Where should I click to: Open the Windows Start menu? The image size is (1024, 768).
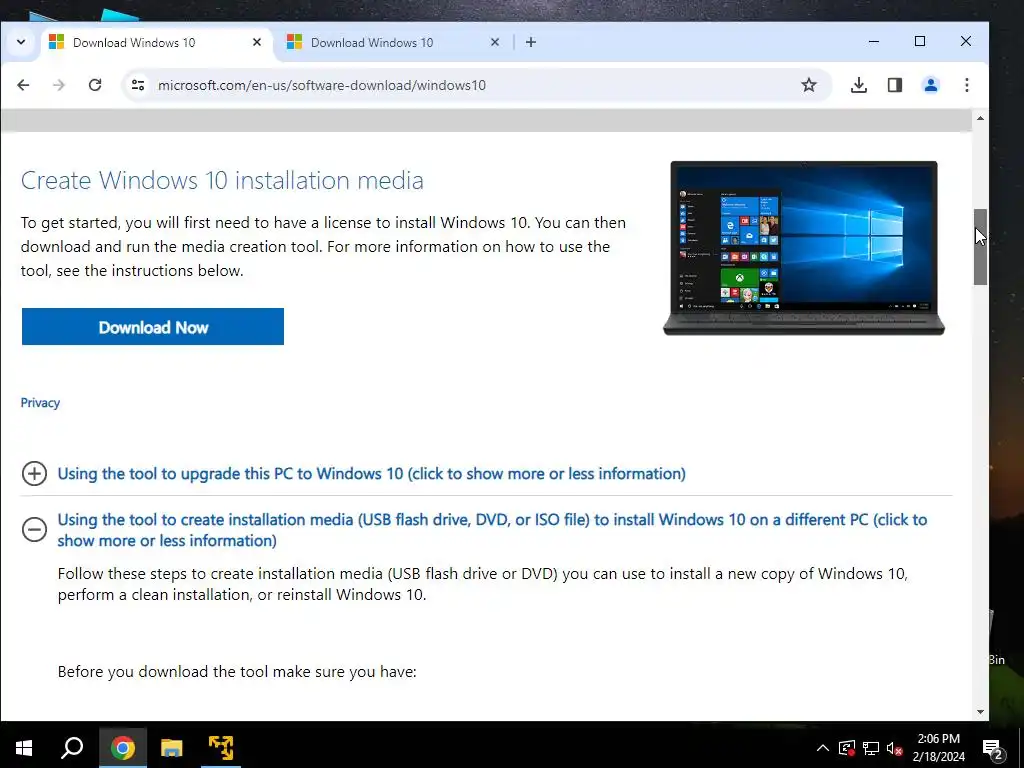tap(24, 748)
